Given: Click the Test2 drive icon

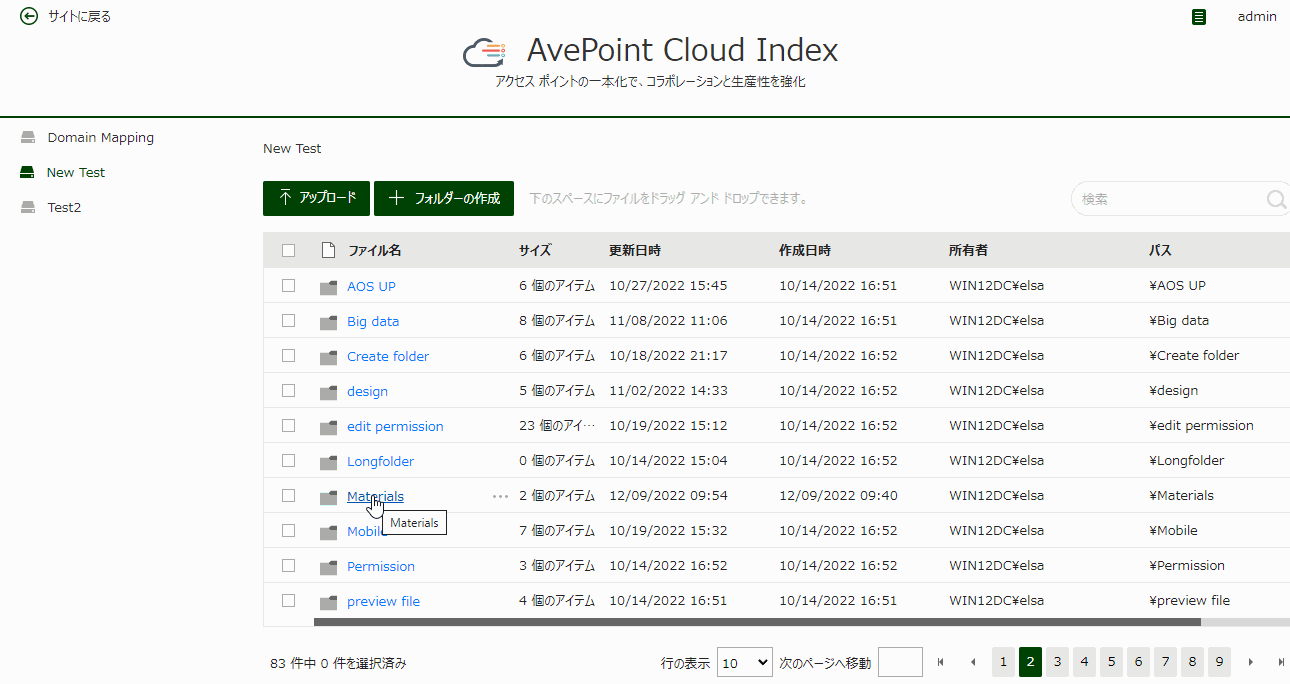Looking at the screenshot, I should [x=28, y=208].
